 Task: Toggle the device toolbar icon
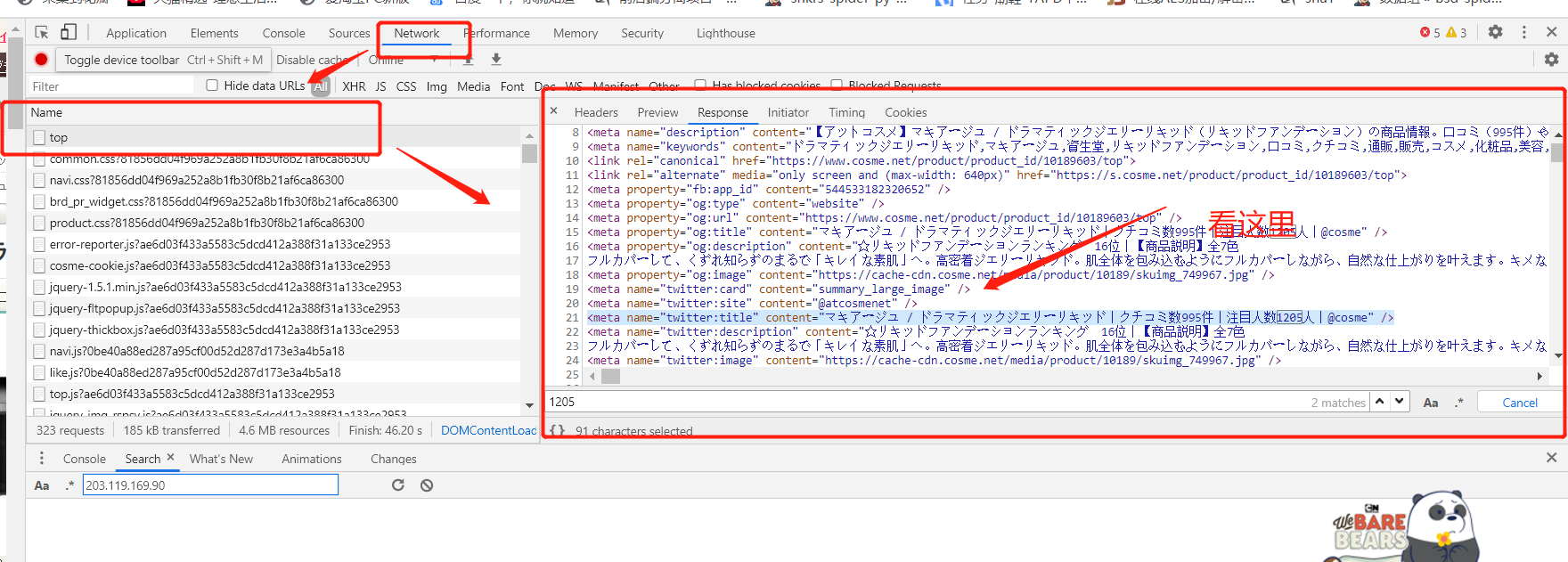[x=69, y=32]
